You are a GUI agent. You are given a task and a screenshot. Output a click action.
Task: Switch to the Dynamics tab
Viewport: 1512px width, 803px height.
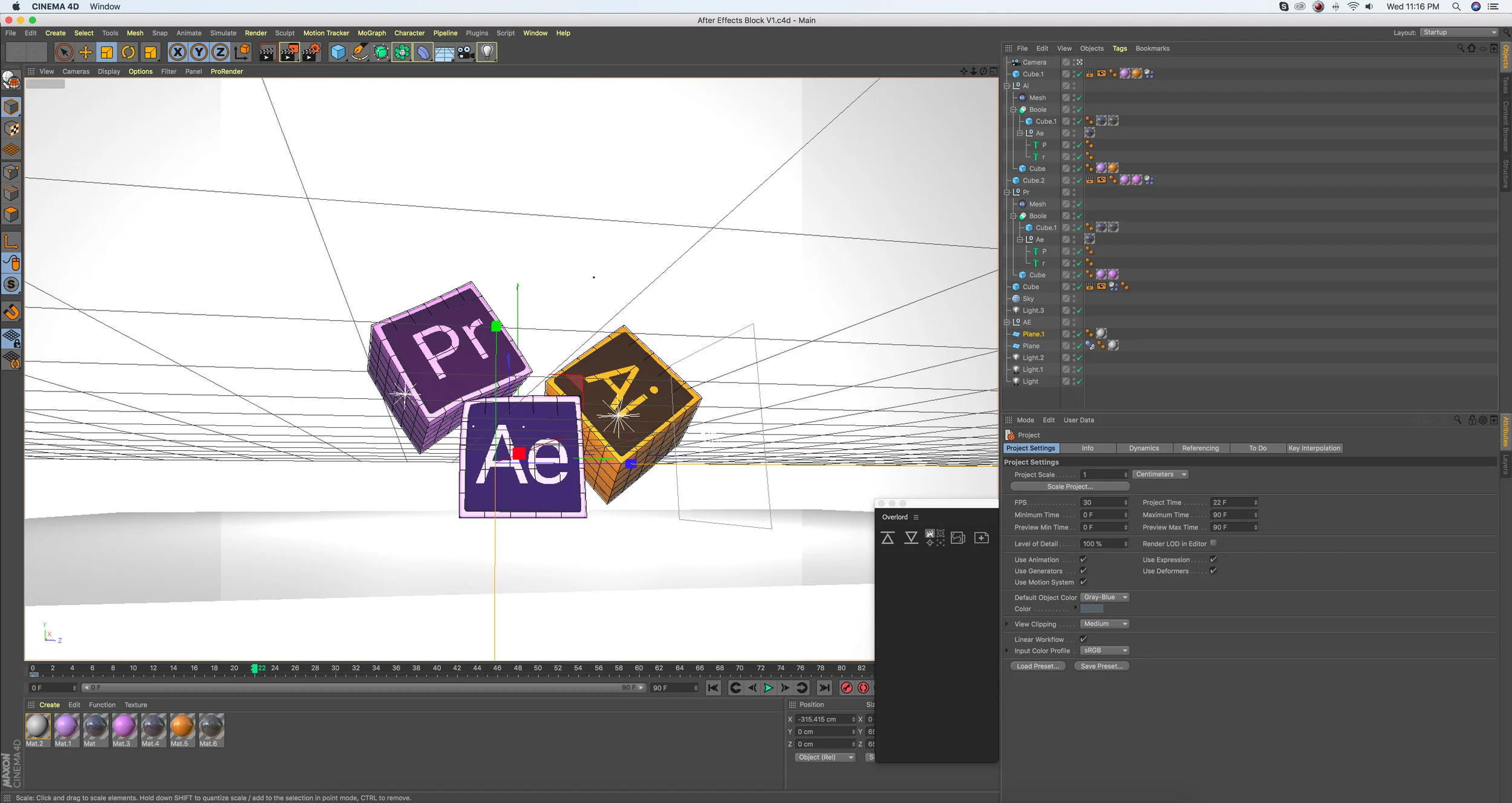pyautogui.click(x=1144, y=448)
